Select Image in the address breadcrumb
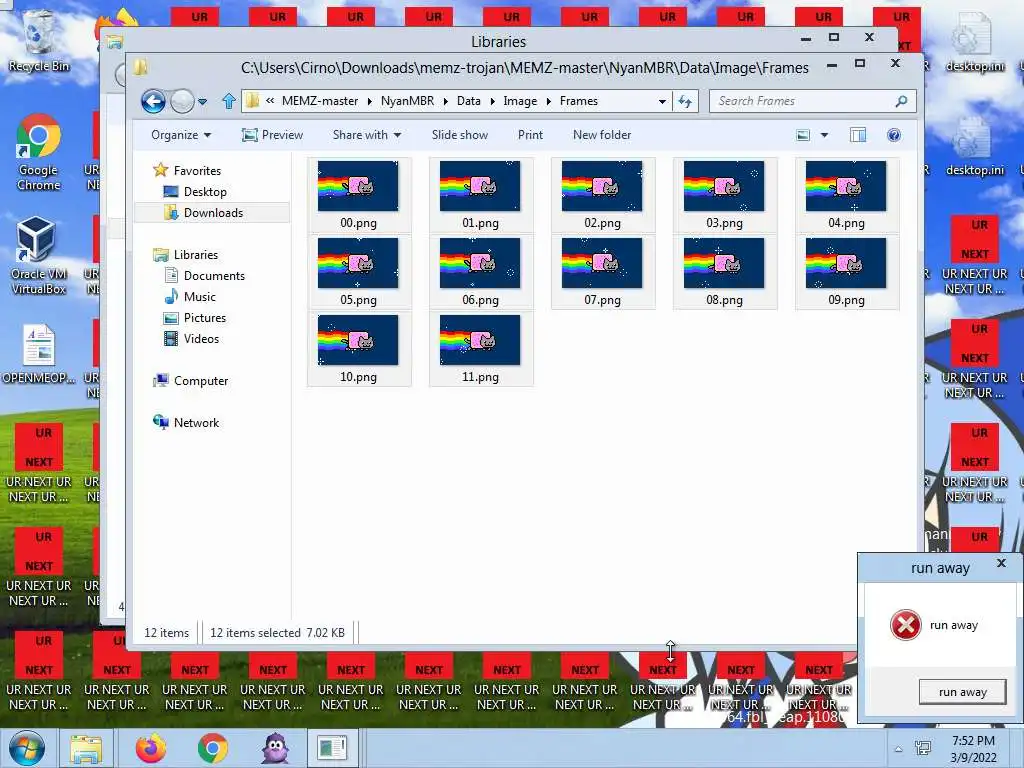1024x768 pixels. [520, 101]
